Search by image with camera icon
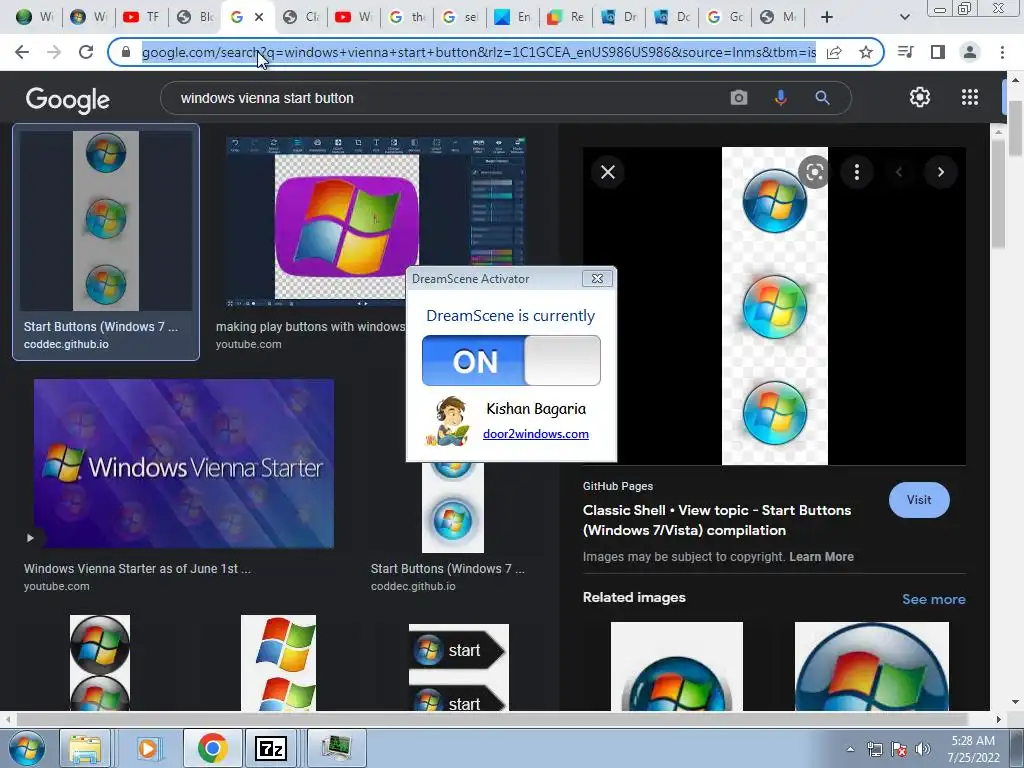Viewport: 1024px width, 768px height. pos(739,98)
